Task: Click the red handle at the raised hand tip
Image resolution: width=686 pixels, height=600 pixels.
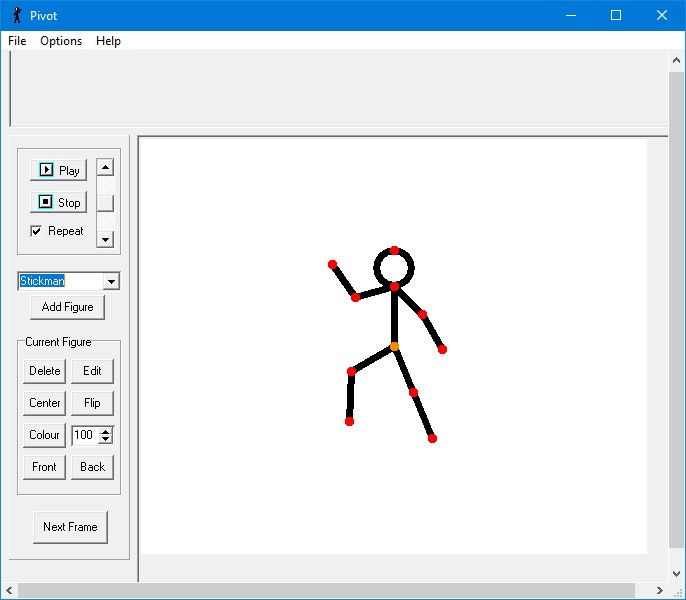Action: pos(333,265)
